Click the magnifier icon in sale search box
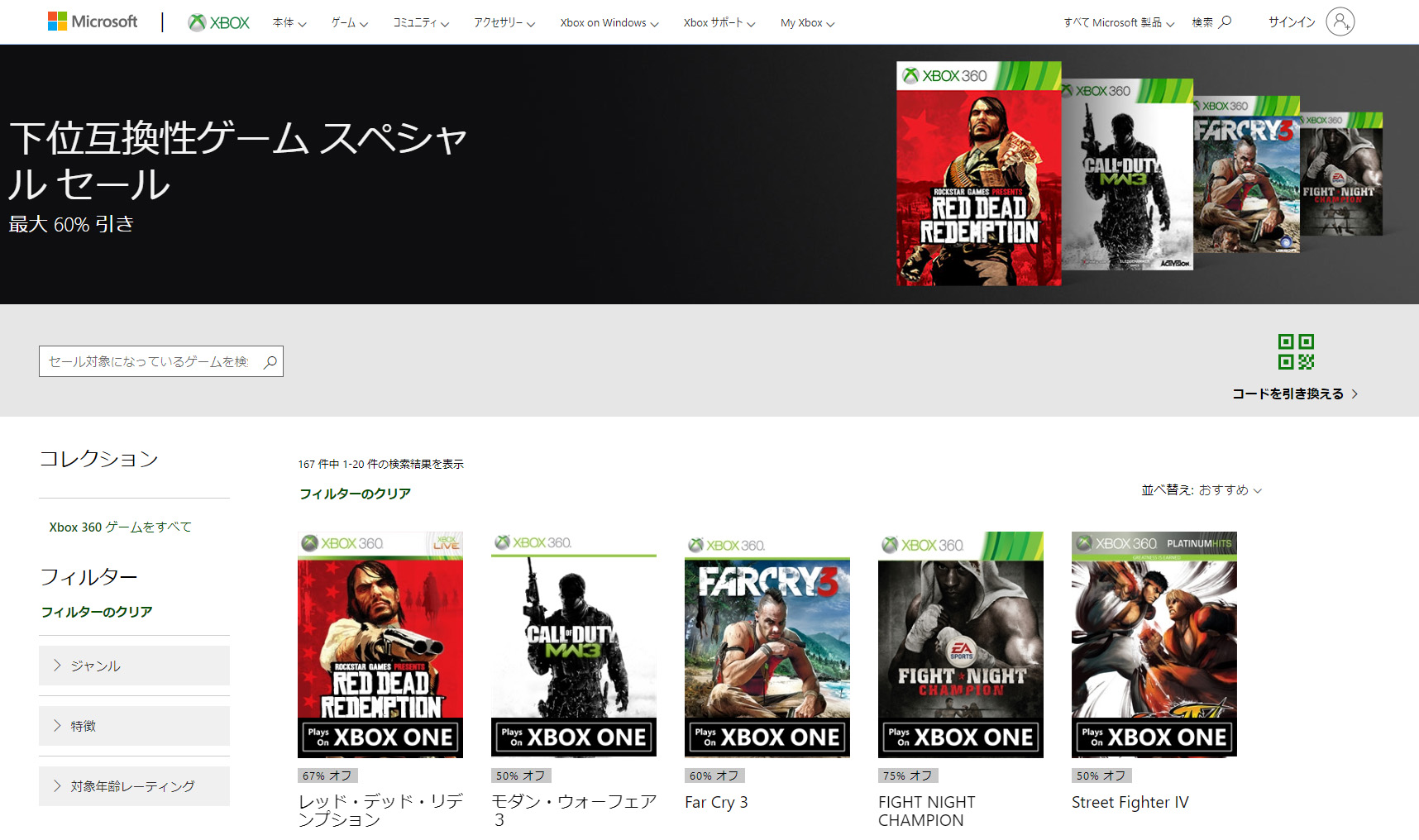This screenshot has height=840, width=1419. (270, 361)
